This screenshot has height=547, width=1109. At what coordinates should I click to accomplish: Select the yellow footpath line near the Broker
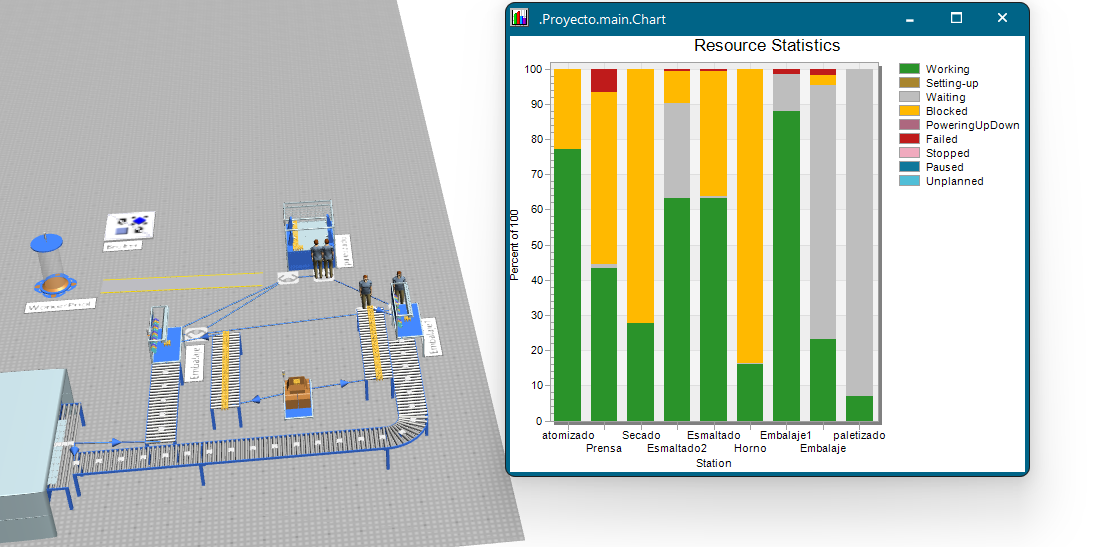coord(188,283)
